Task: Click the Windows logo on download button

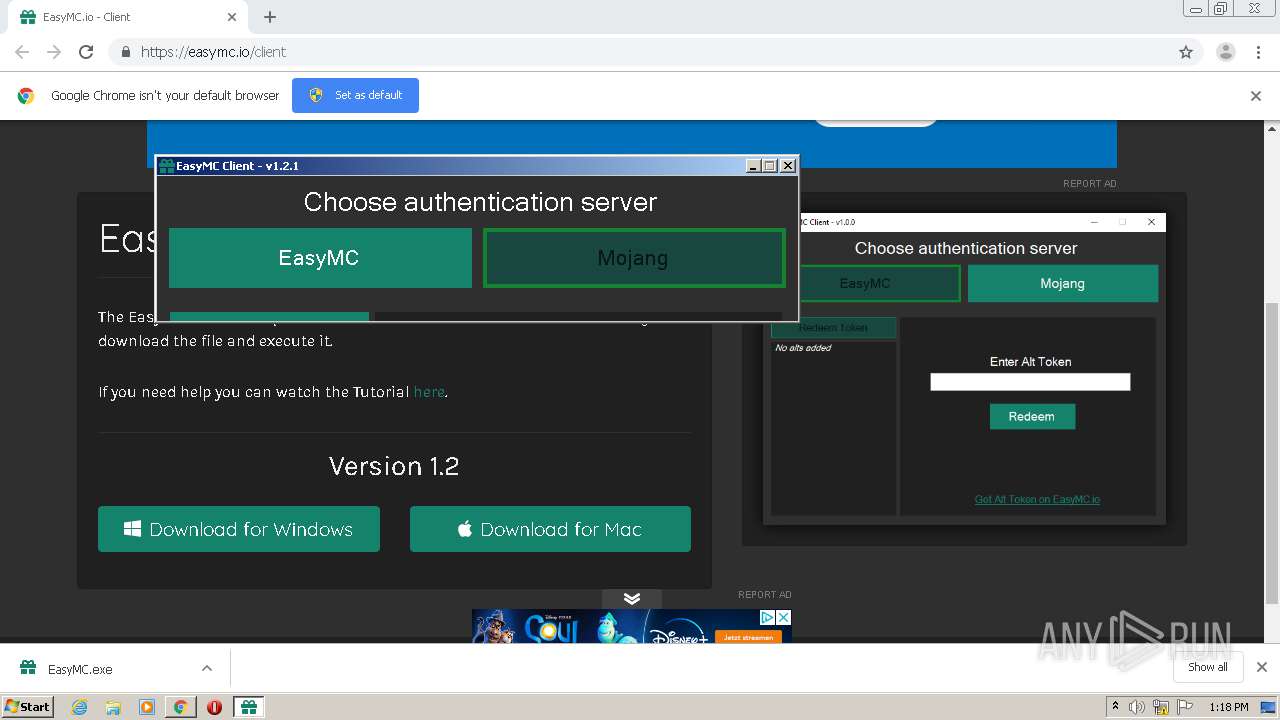Action: 132,529
